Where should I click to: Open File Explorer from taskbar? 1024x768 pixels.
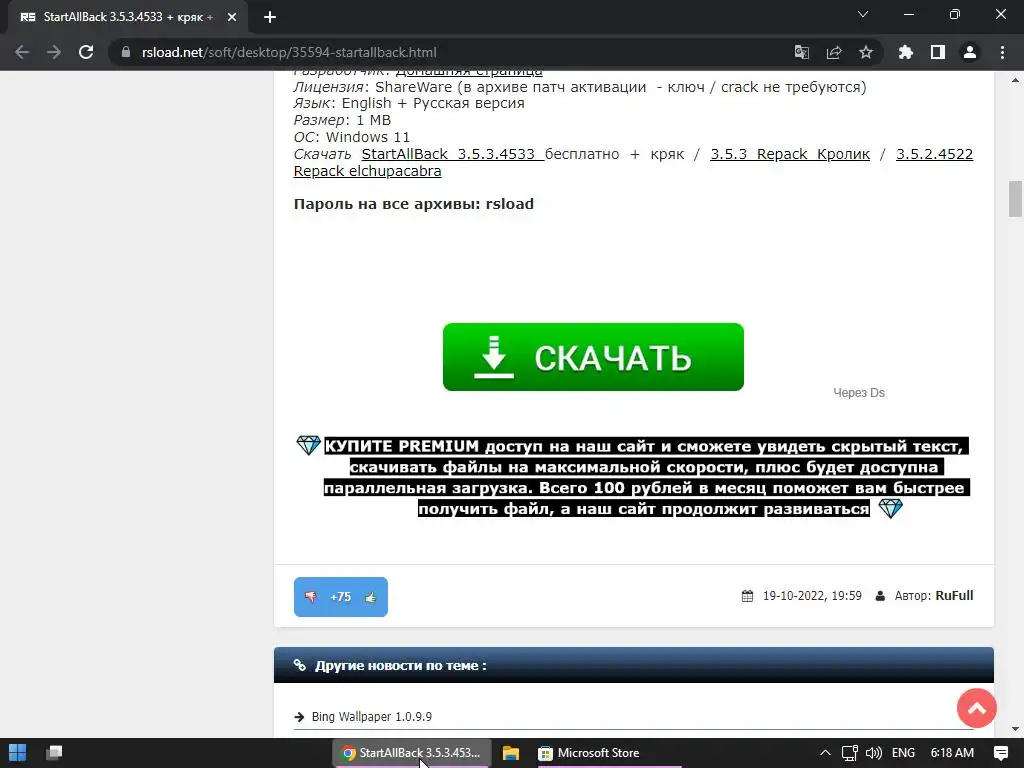click(x=511, y=753)
